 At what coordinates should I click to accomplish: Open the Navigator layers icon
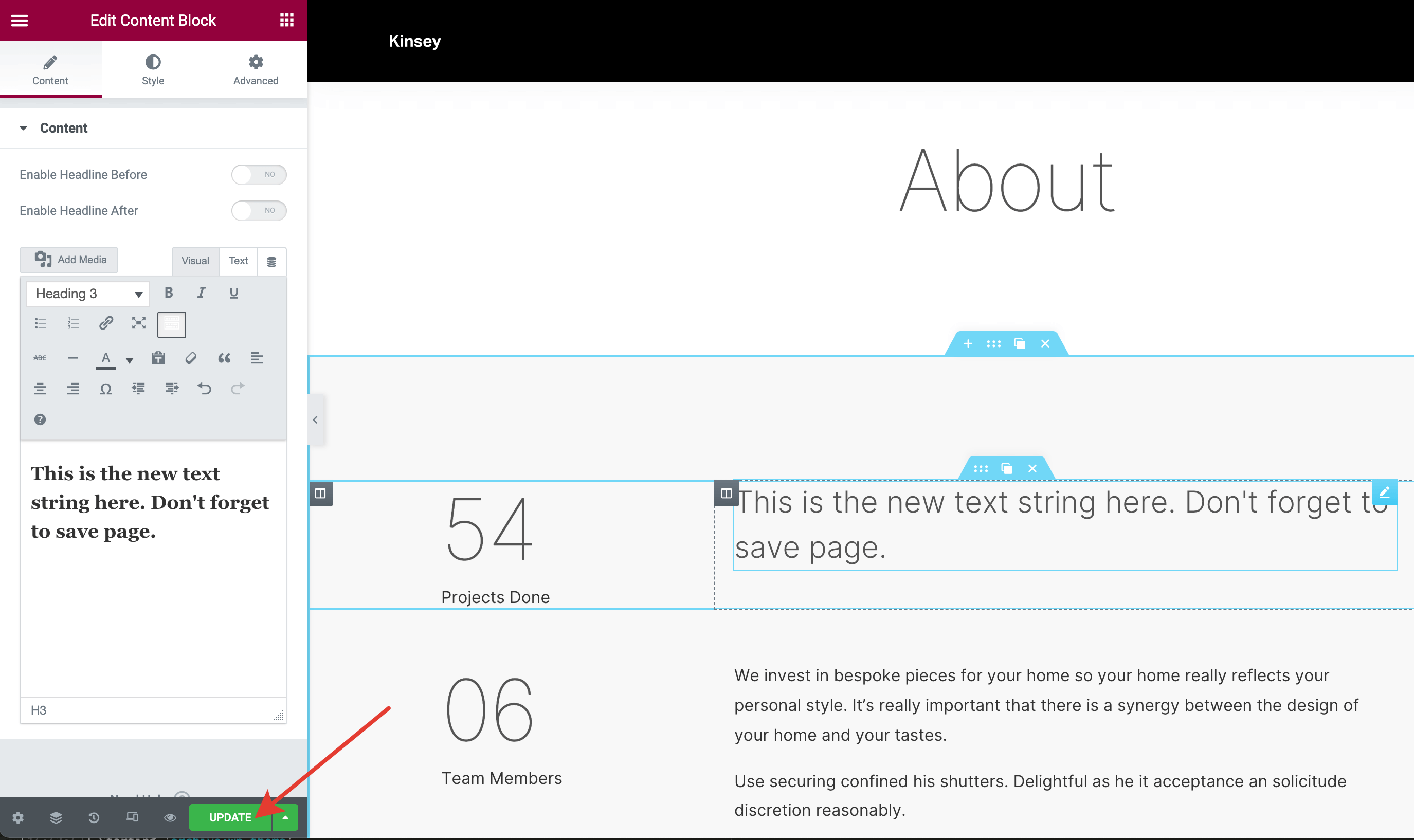pyautogui.click(x=56, y=817)
